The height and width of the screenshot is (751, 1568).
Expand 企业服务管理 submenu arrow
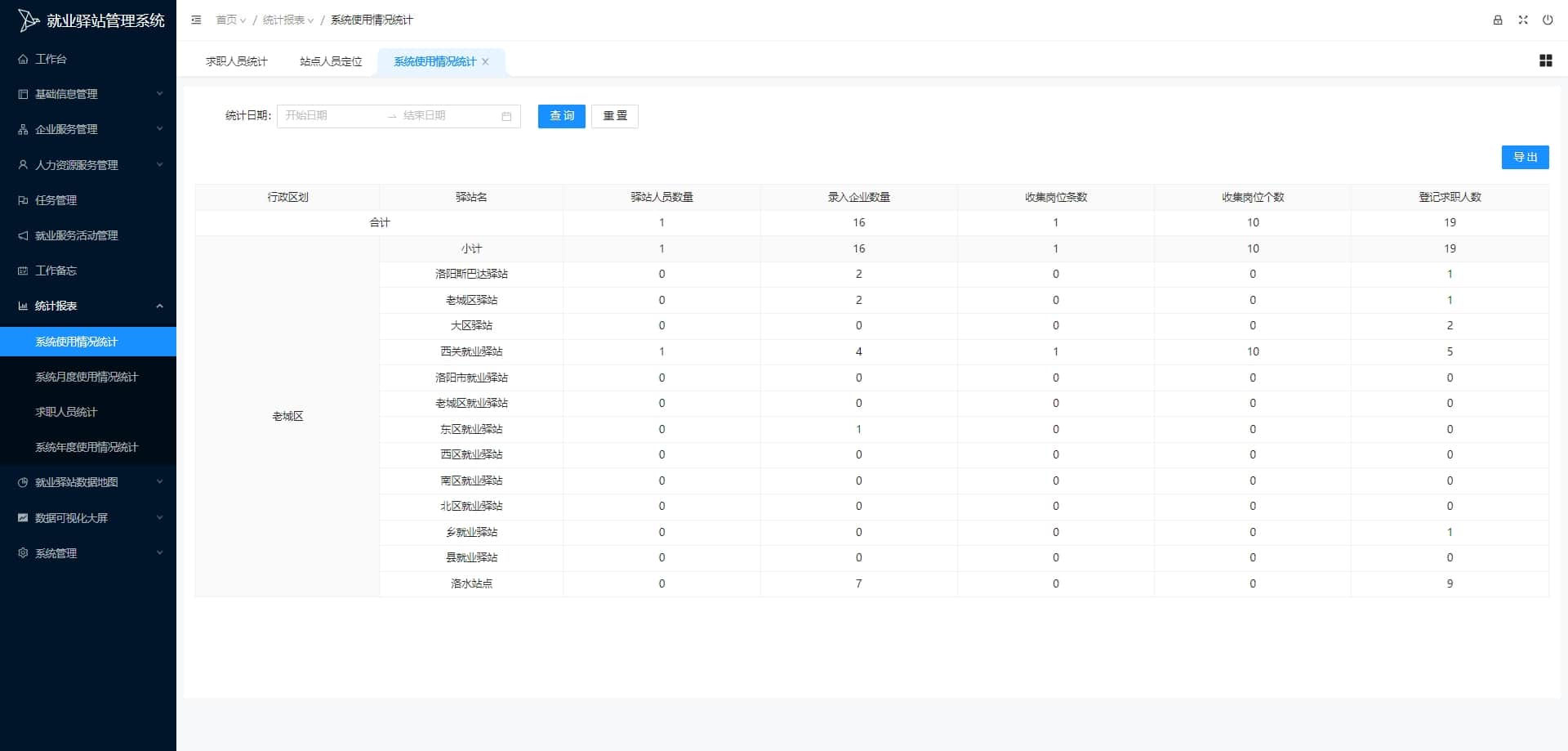coord(160,129)
